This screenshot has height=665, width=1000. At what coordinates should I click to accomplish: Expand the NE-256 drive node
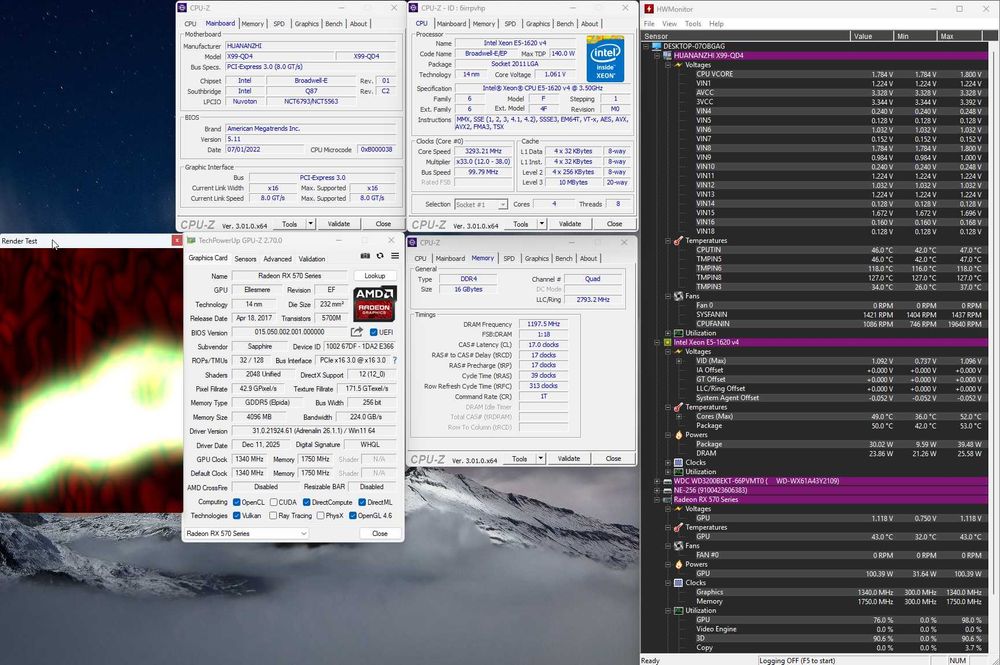[x=657, y=490]
